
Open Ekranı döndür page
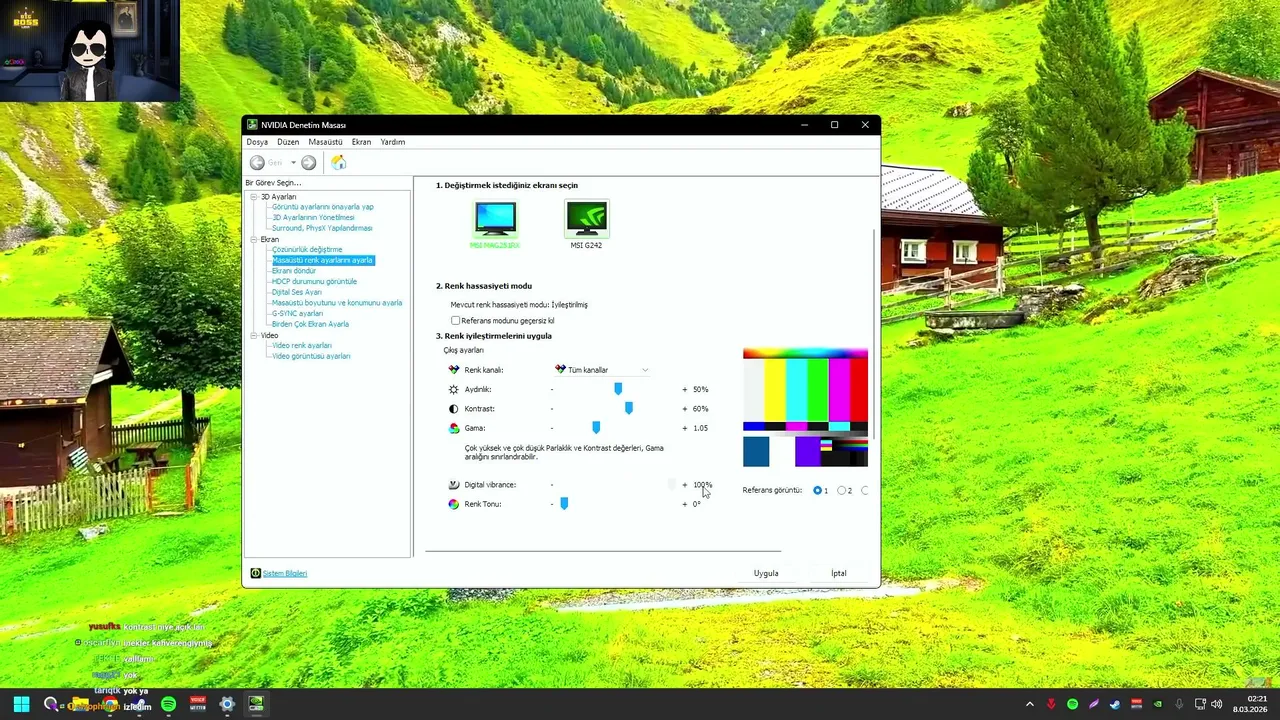(x=294, y=271)
